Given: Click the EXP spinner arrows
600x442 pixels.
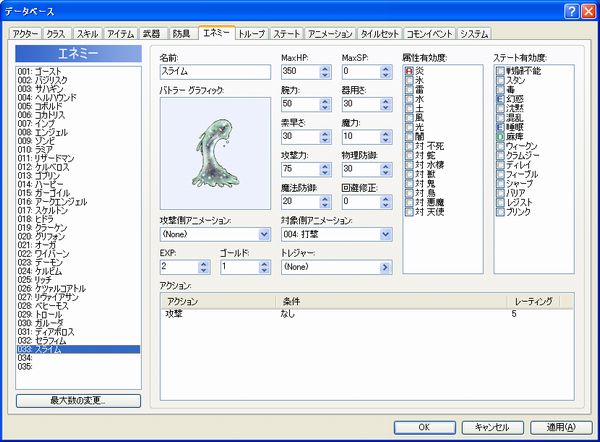Looking at the screenshot, I should (204, 267).
